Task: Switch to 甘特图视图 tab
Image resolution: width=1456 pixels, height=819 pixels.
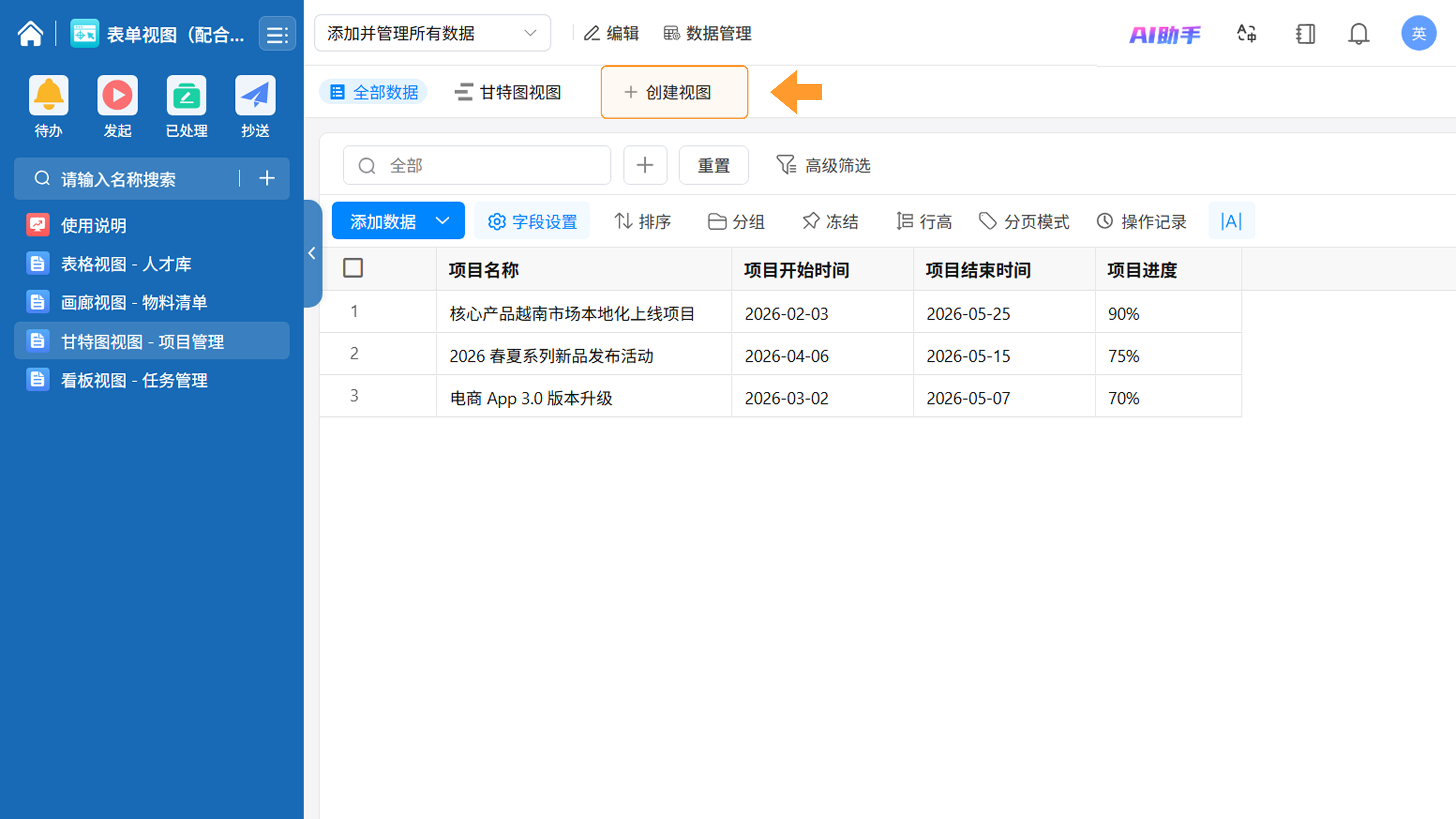Action: click(x=508, y=92)
